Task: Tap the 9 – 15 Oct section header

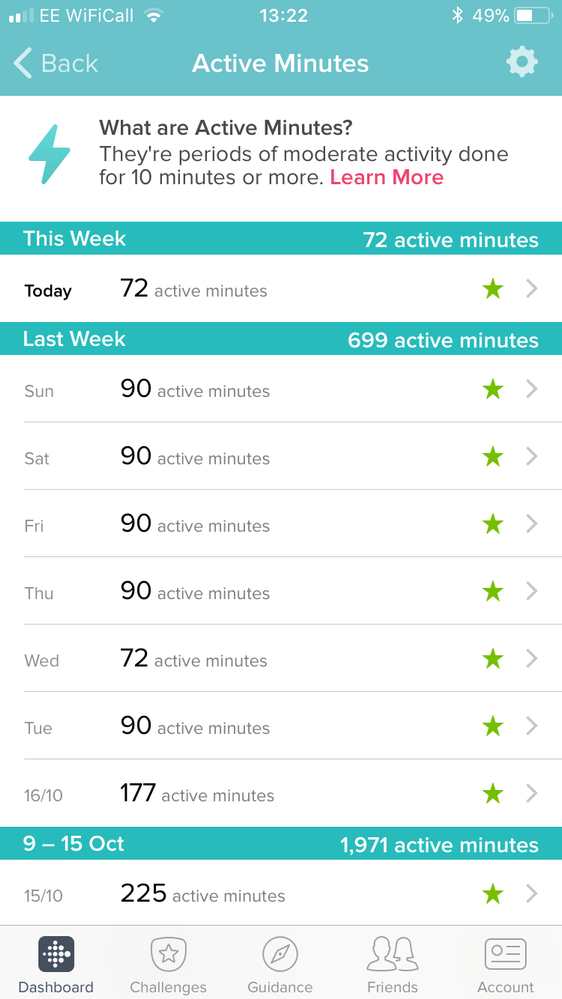Action: [x=281, y=844]
